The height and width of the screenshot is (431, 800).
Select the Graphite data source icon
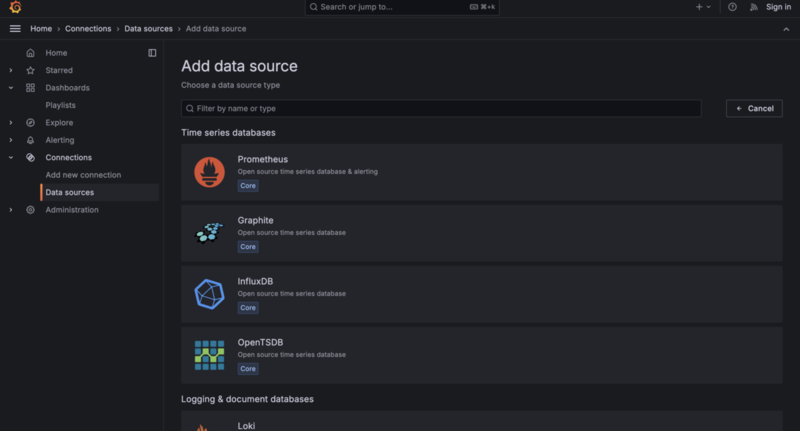point(209,233)
